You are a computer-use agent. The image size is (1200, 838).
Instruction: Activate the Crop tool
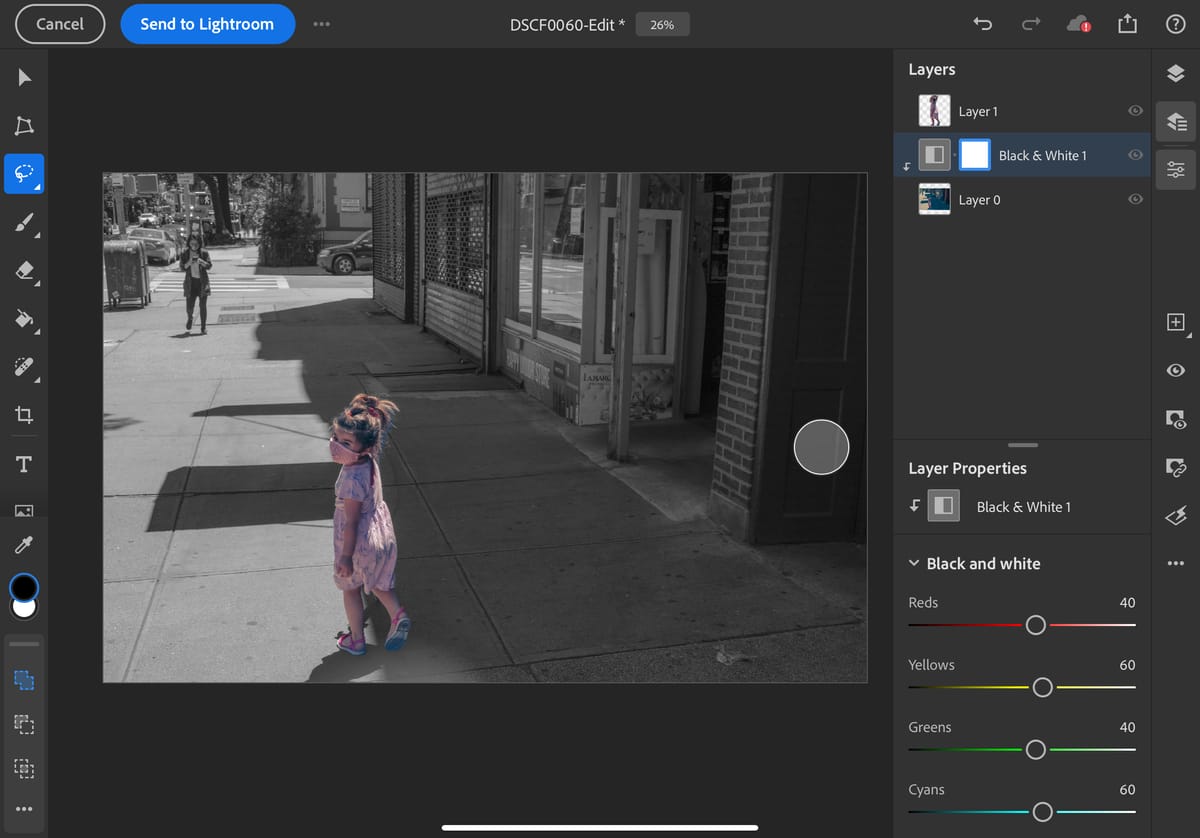tap(23, 415)
